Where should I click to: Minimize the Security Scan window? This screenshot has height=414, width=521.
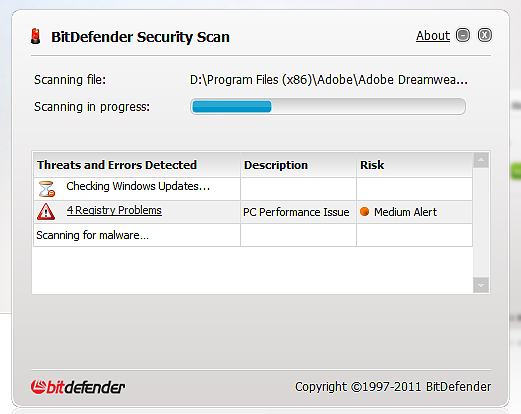coord(463,35)
